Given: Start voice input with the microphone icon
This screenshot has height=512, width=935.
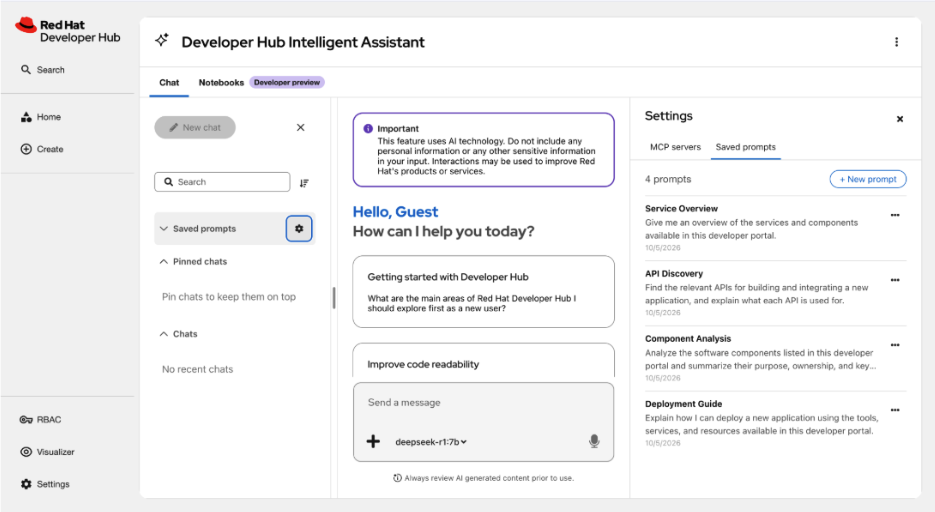Looking at the screenshot, I should [x=594, y=441].
